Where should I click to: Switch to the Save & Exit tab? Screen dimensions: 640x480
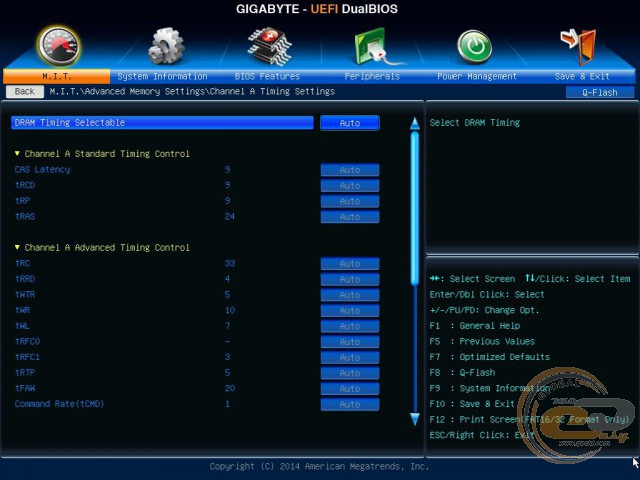click(x=582, y=76)
